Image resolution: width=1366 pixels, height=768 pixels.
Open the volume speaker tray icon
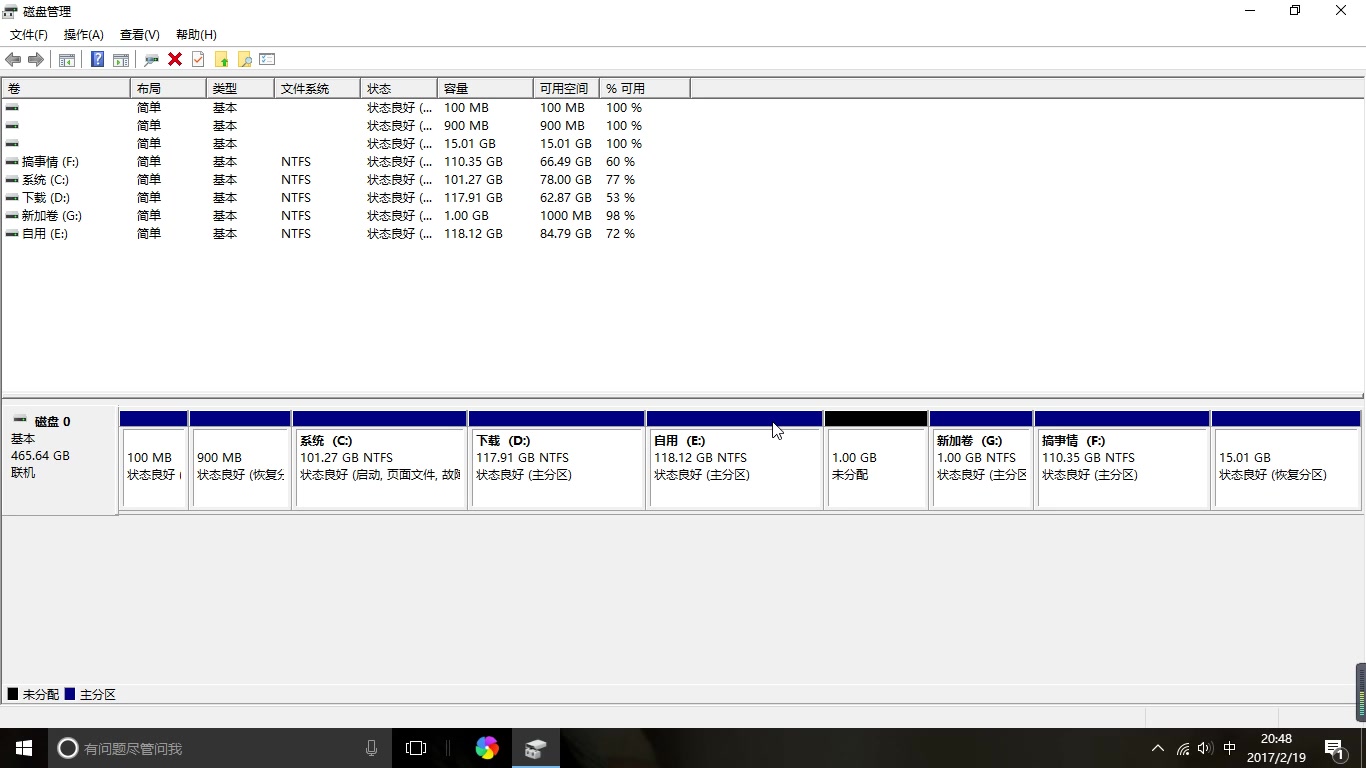pos(1205,748)
